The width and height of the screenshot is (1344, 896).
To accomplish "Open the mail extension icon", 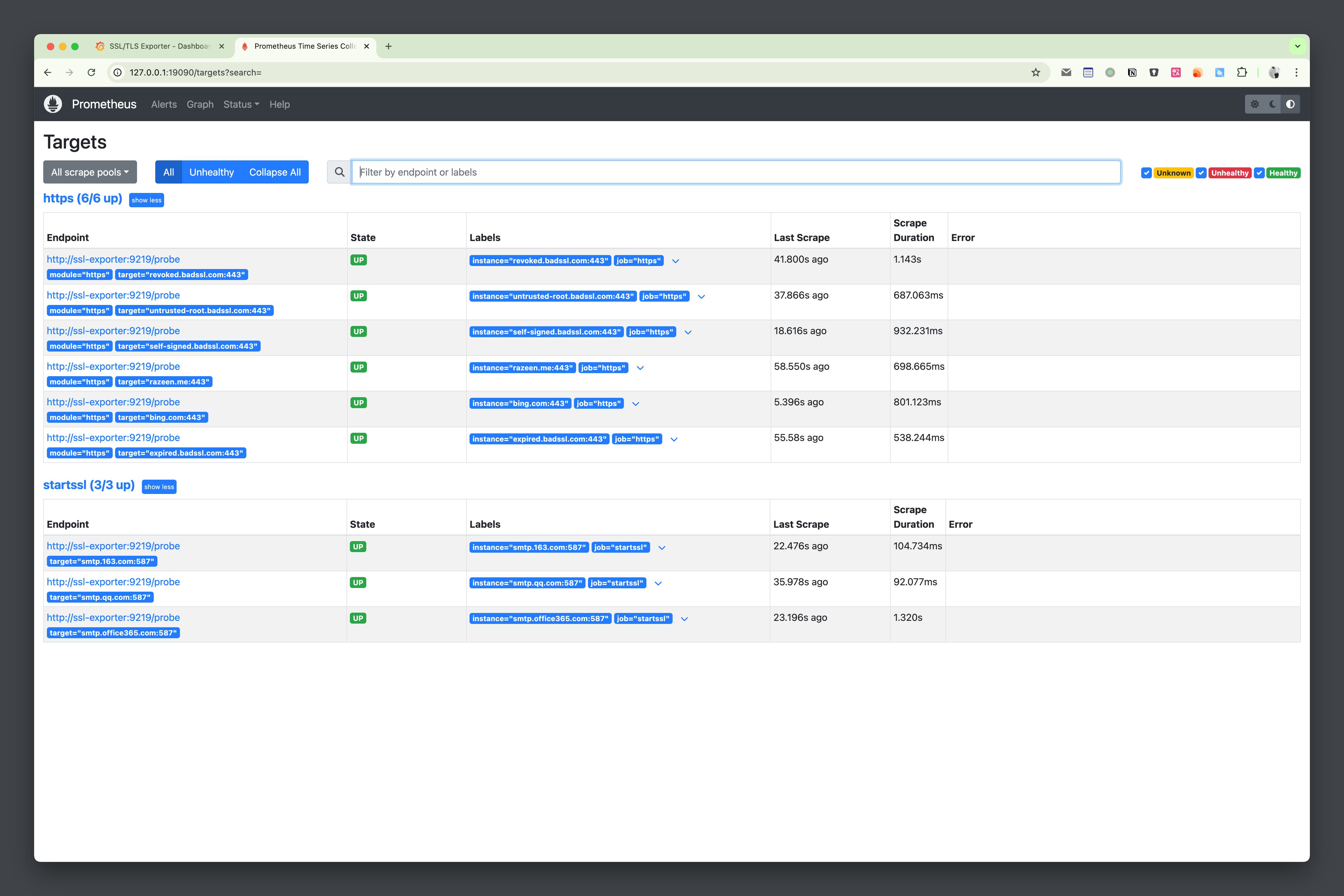I will pos(1066,72).
